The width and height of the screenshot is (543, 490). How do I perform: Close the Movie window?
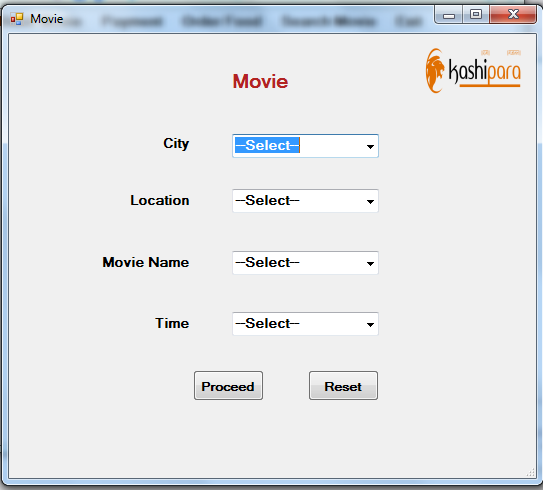pyautogui.click(x=513, y=15)
